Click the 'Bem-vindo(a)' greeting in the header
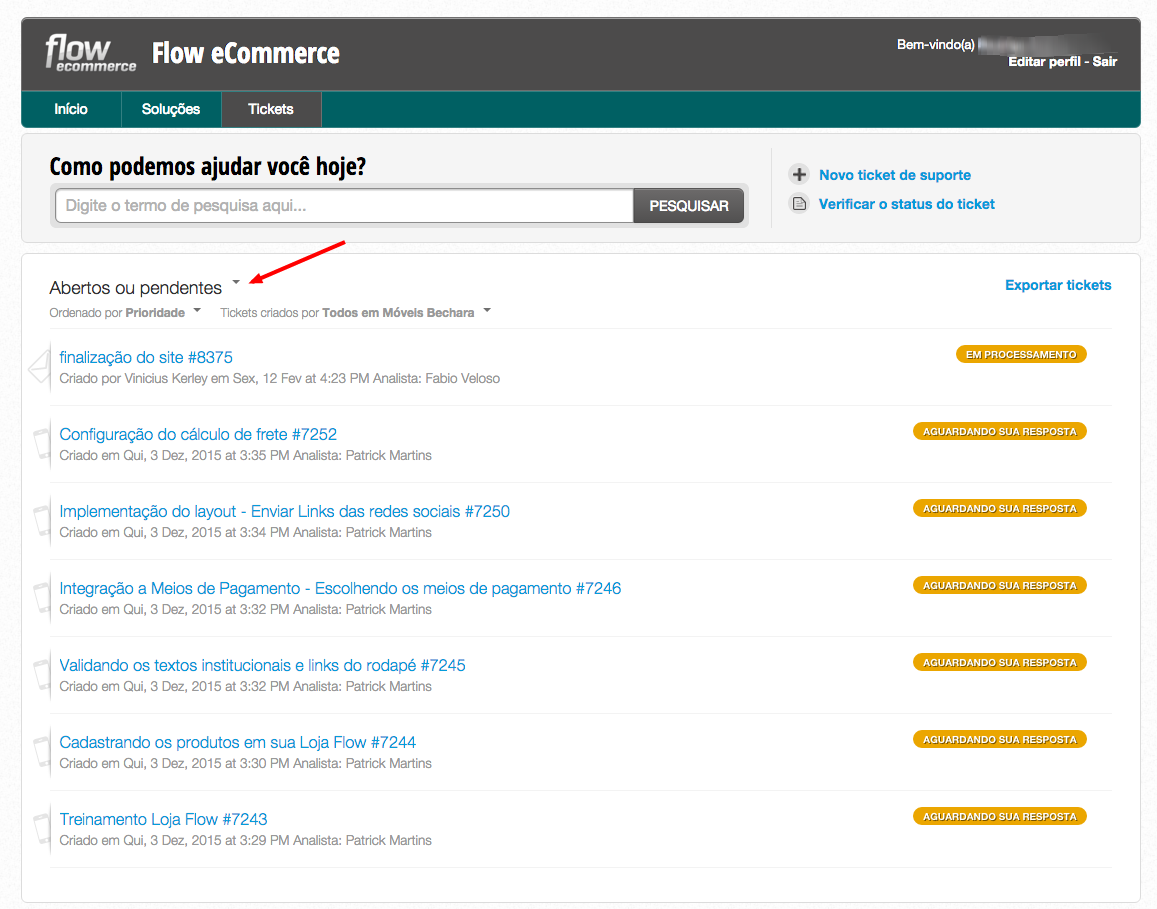1157x909 pixels. [936, 44]
